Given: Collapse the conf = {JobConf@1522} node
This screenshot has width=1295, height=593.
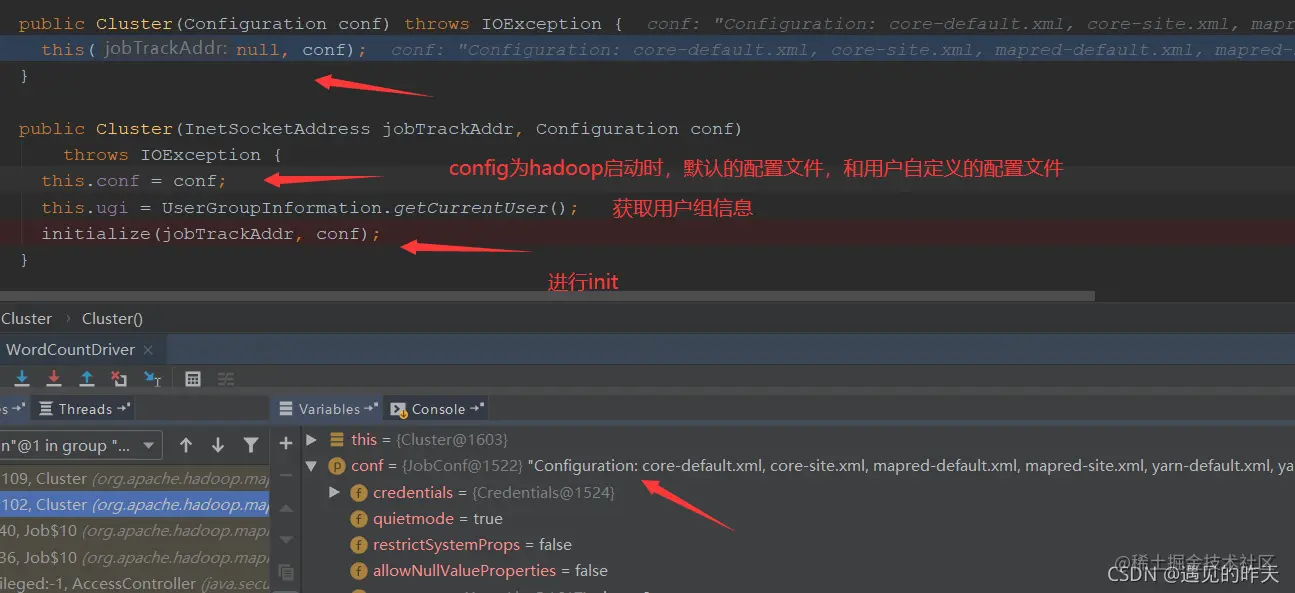Looking at the screenshot, I should point(311,466).
